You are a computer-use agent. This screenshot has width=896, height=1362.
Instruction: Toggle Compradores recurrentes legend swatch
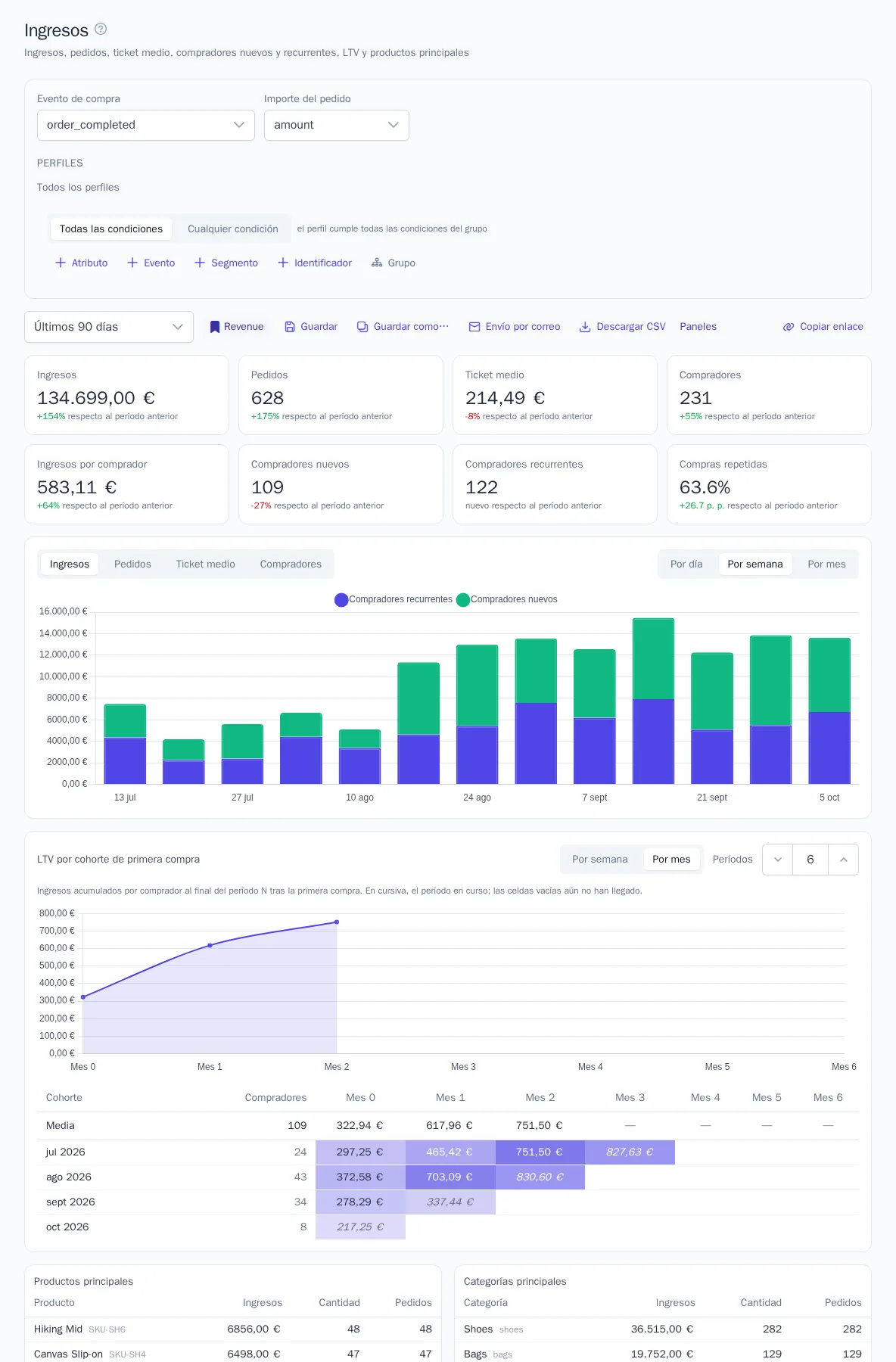[x=341, y=600]
